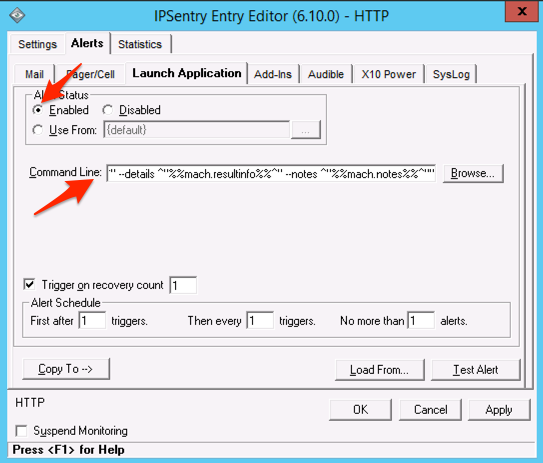Click the recovery count value field
Viewport: 543px width, 463px height.
point(183,285)
